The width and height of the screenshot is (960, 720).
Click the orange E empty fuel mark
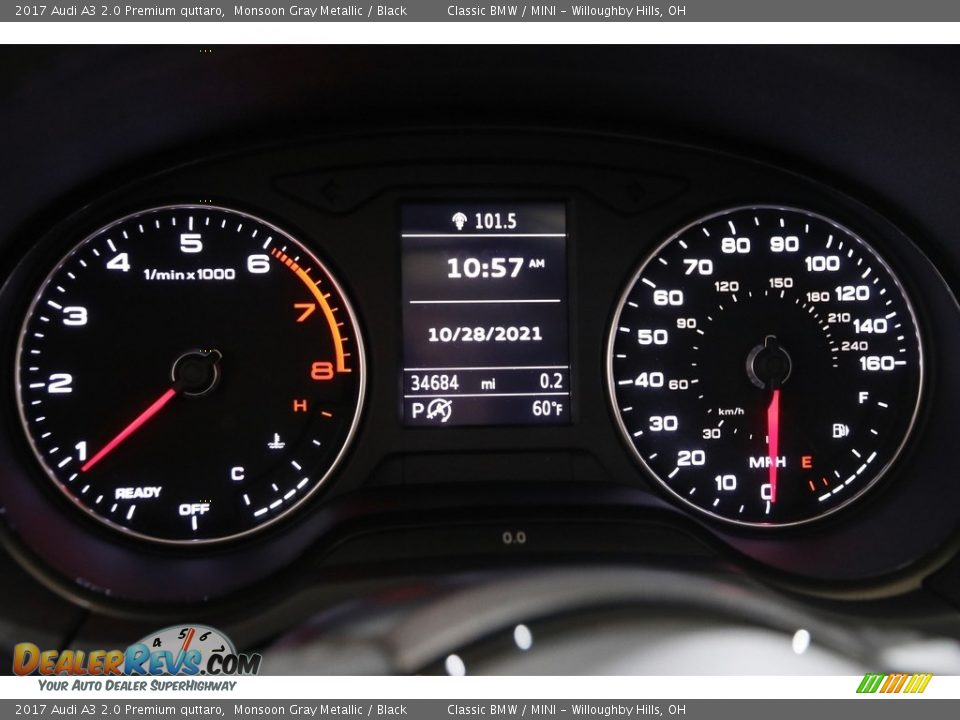click(x=806, y=462)
